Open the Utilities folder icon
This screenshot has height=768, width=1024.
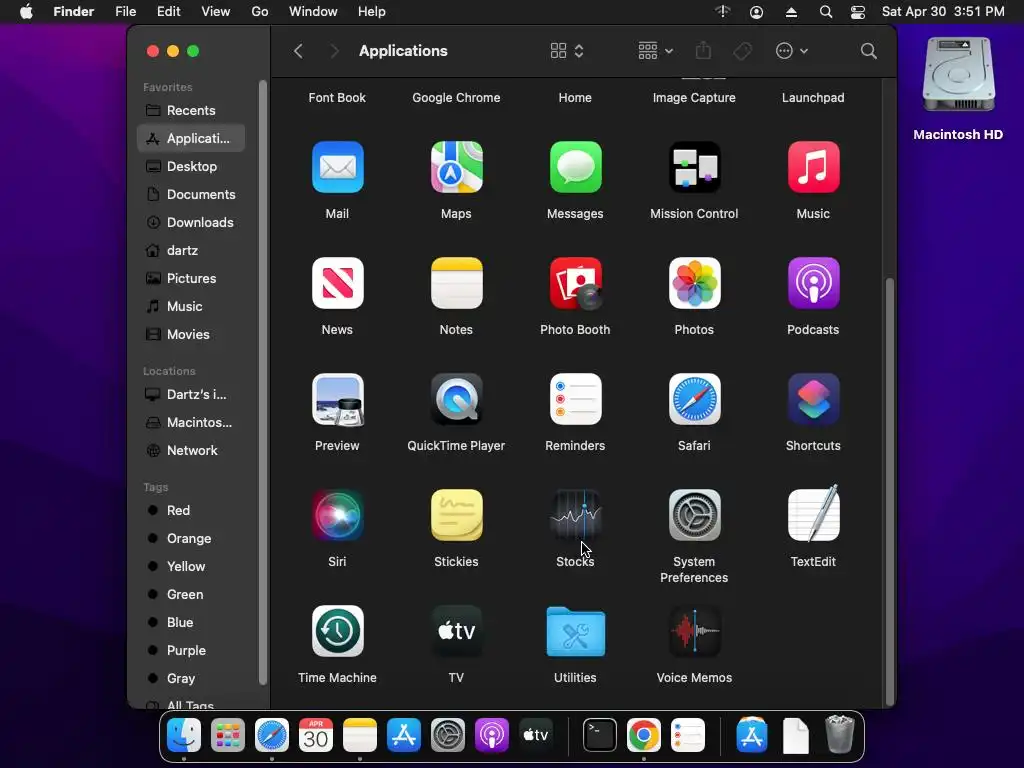575,631
